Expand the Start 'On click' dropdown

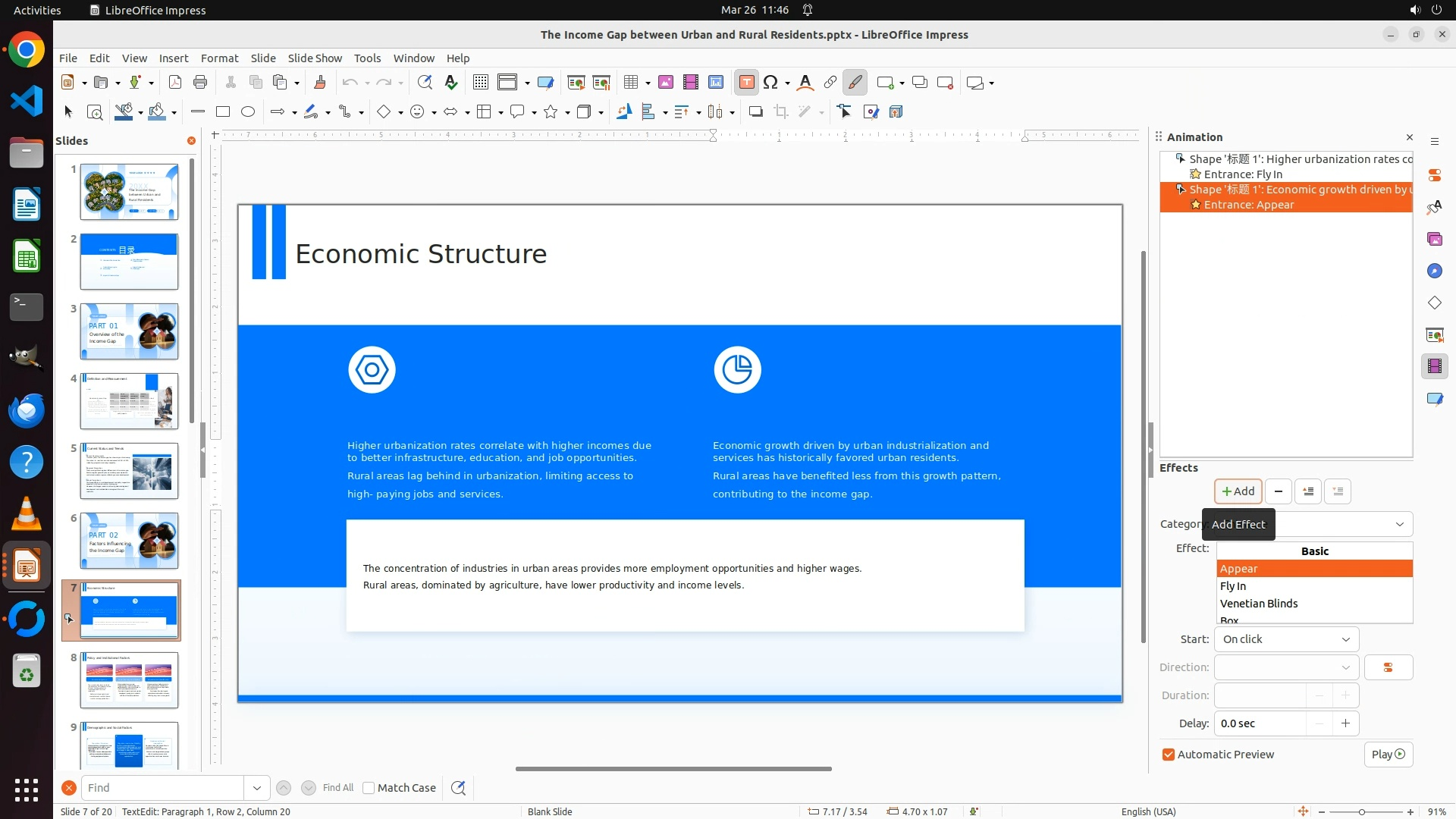[x=1286, y=639]
